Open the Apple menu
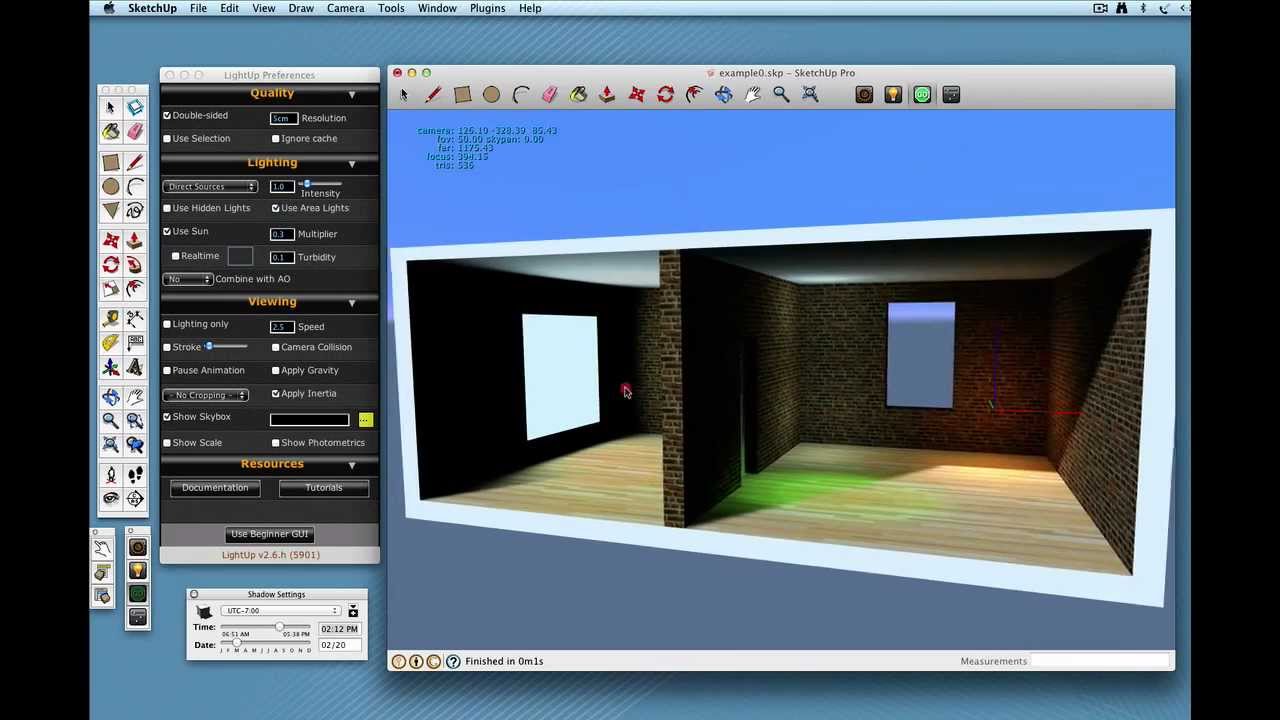Image resolution: width=1280 pixels, height=720 pixels. [x=108, y=8]
